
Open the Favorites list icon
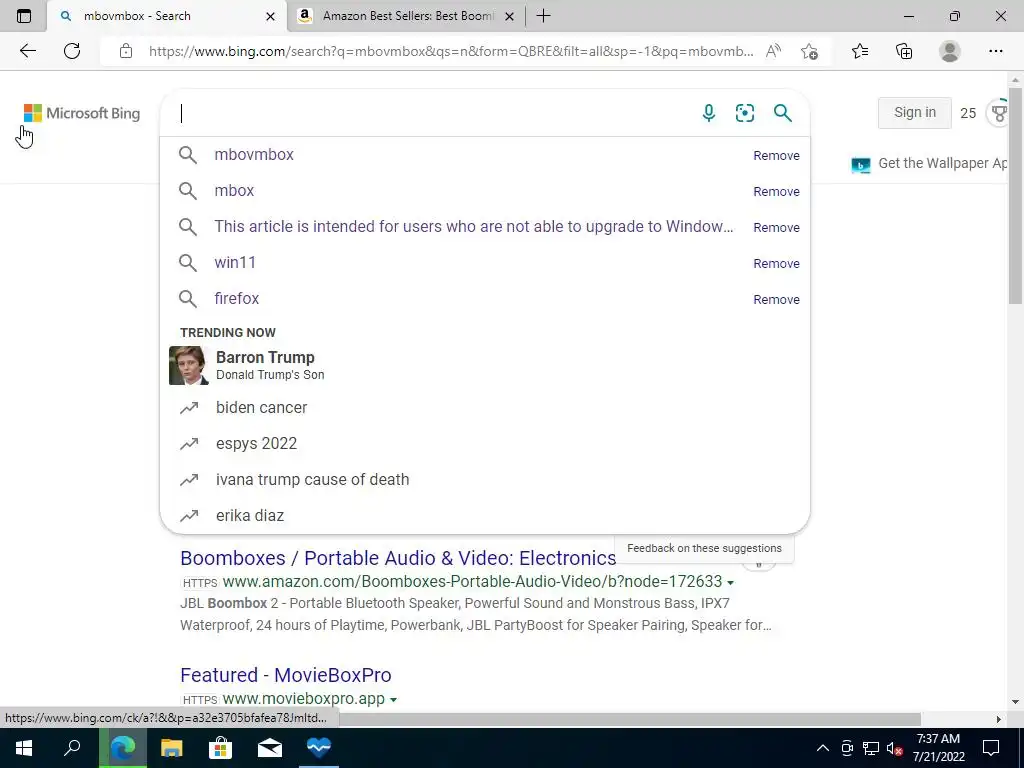(860, 51)
